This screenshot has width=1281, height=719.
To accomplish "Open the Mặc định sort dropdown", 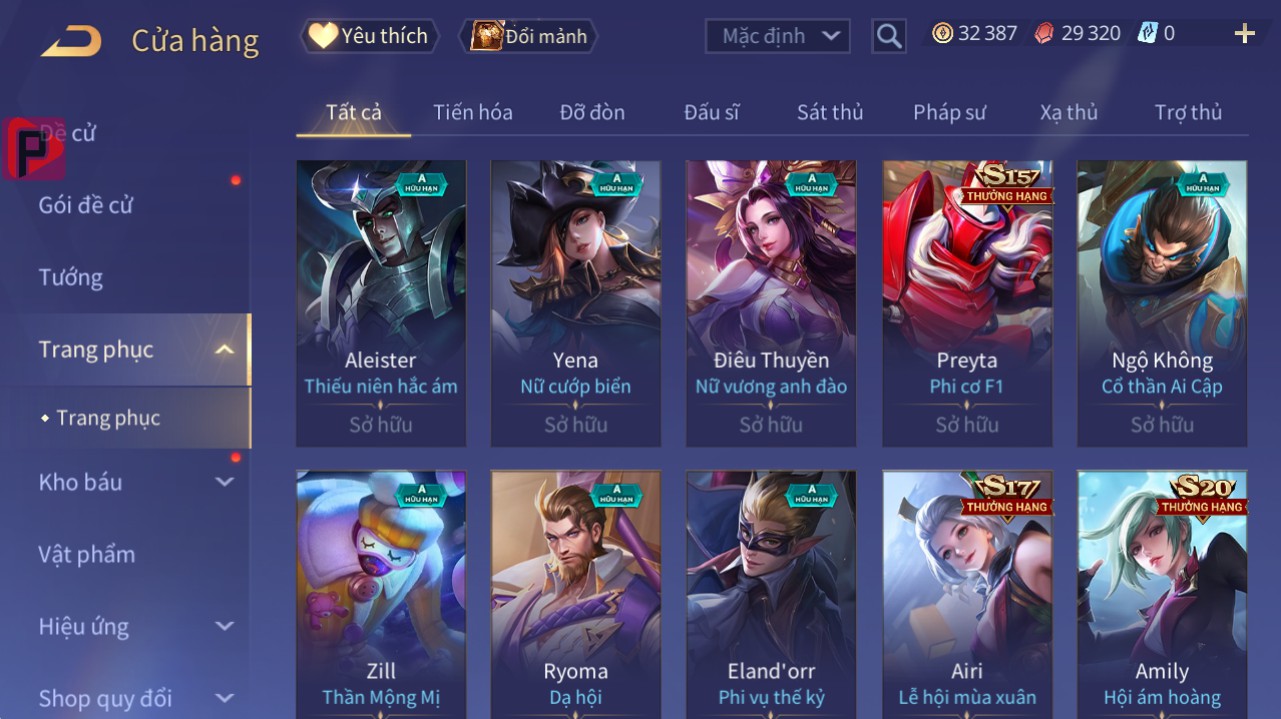I will [778, 36].
